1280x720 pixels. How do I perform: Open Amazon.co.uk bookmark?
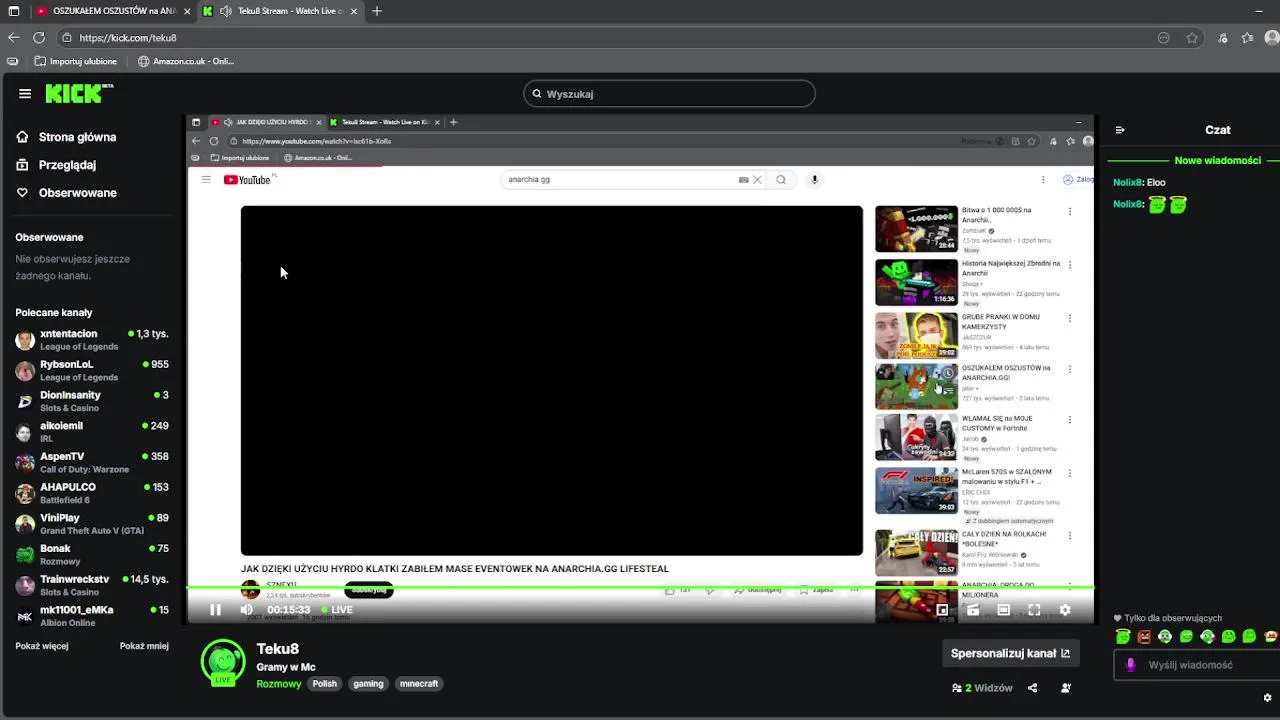(186, 61)
